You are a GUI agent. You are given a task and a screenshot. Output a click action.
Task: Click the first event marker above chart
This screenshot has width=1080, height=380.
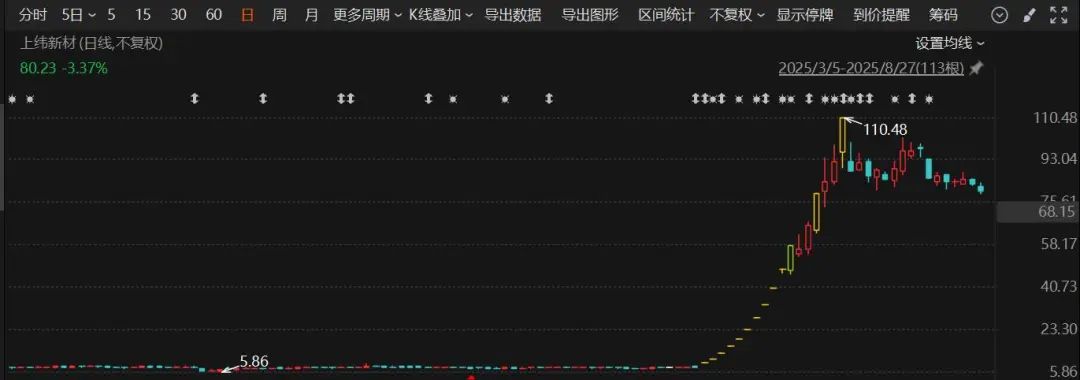click(12, 99)
